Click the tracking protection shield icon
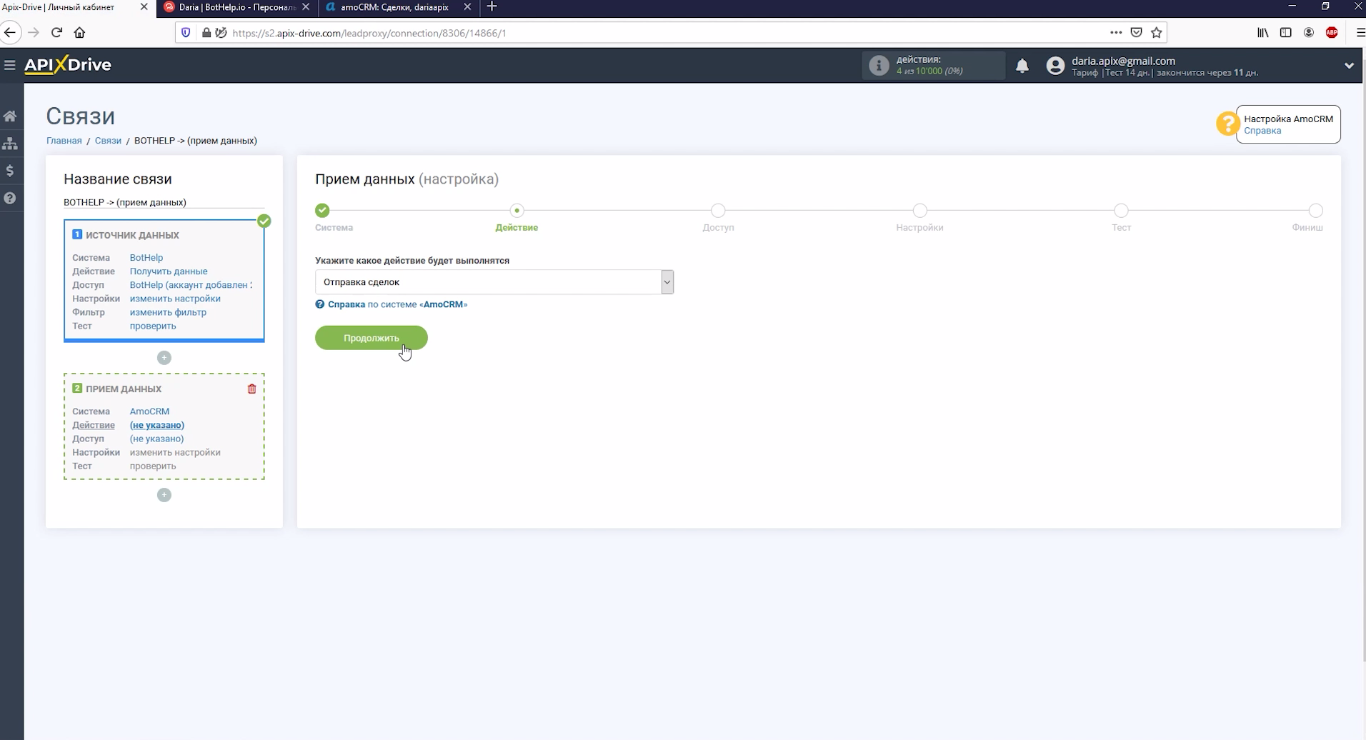The width and height of the screenshot is (1366, 740). tap(185, 32)
